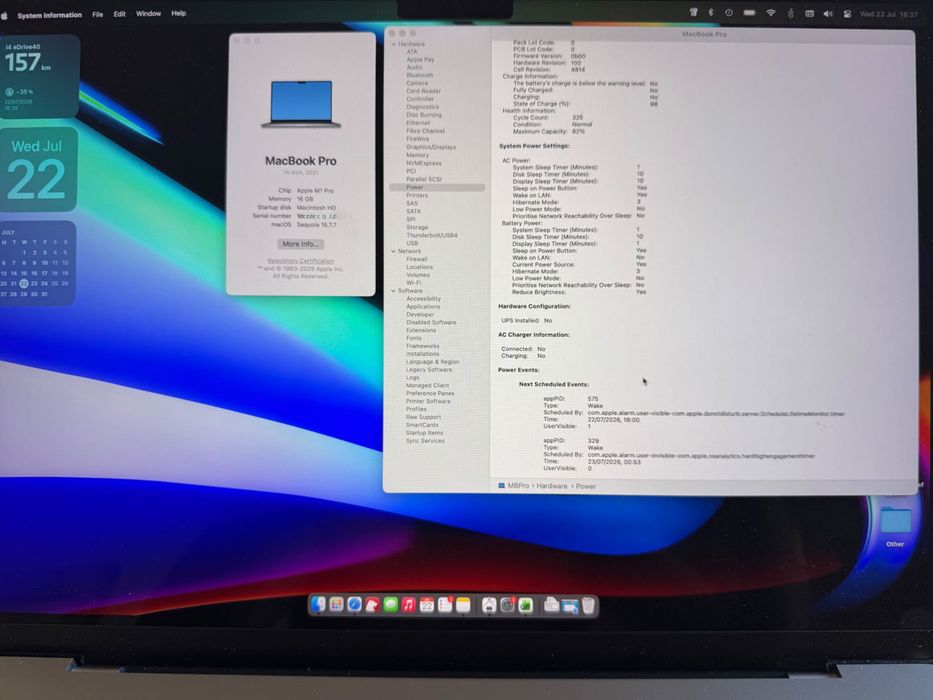Open the Trash in the Dock
The image size is (933, 700).
point(588,605)
